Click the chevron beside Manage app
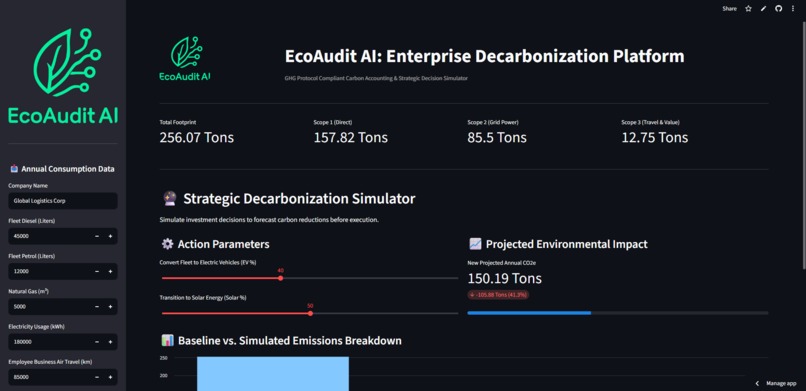This screenshot has width=806, height=391. 757,383
